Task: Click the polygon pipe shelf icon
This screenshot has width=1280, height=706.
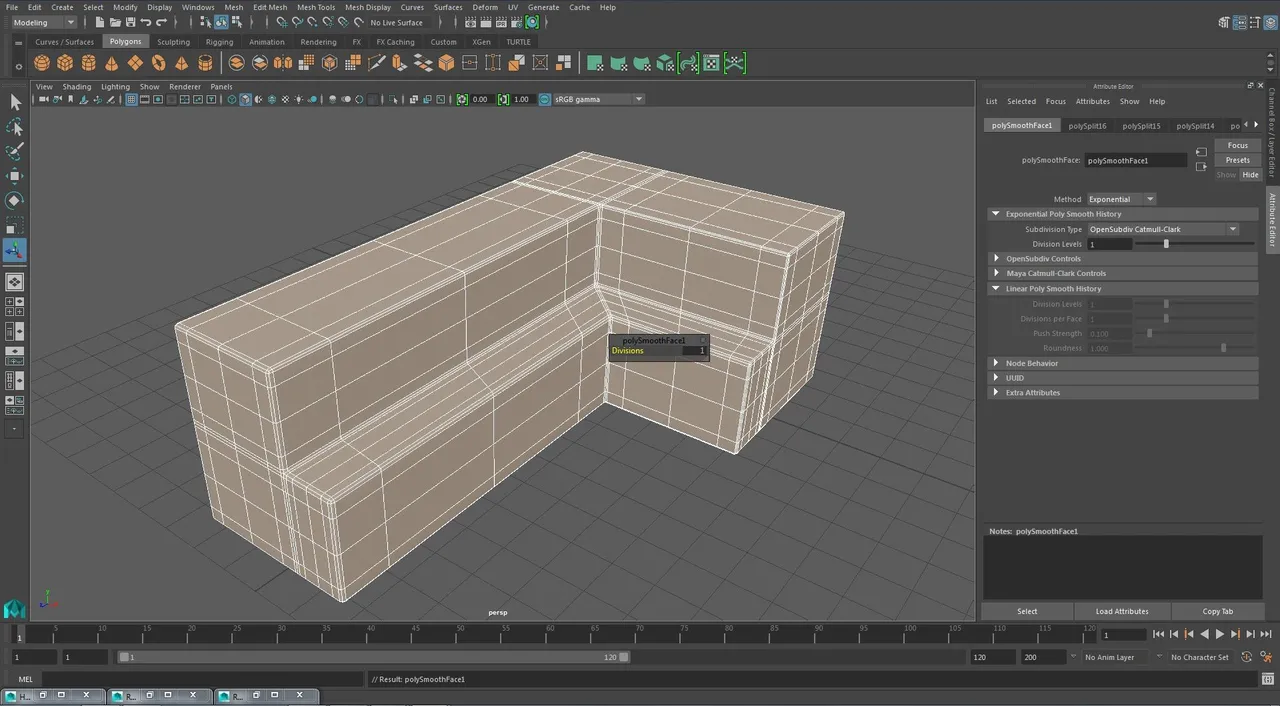Action: point(205,63)
